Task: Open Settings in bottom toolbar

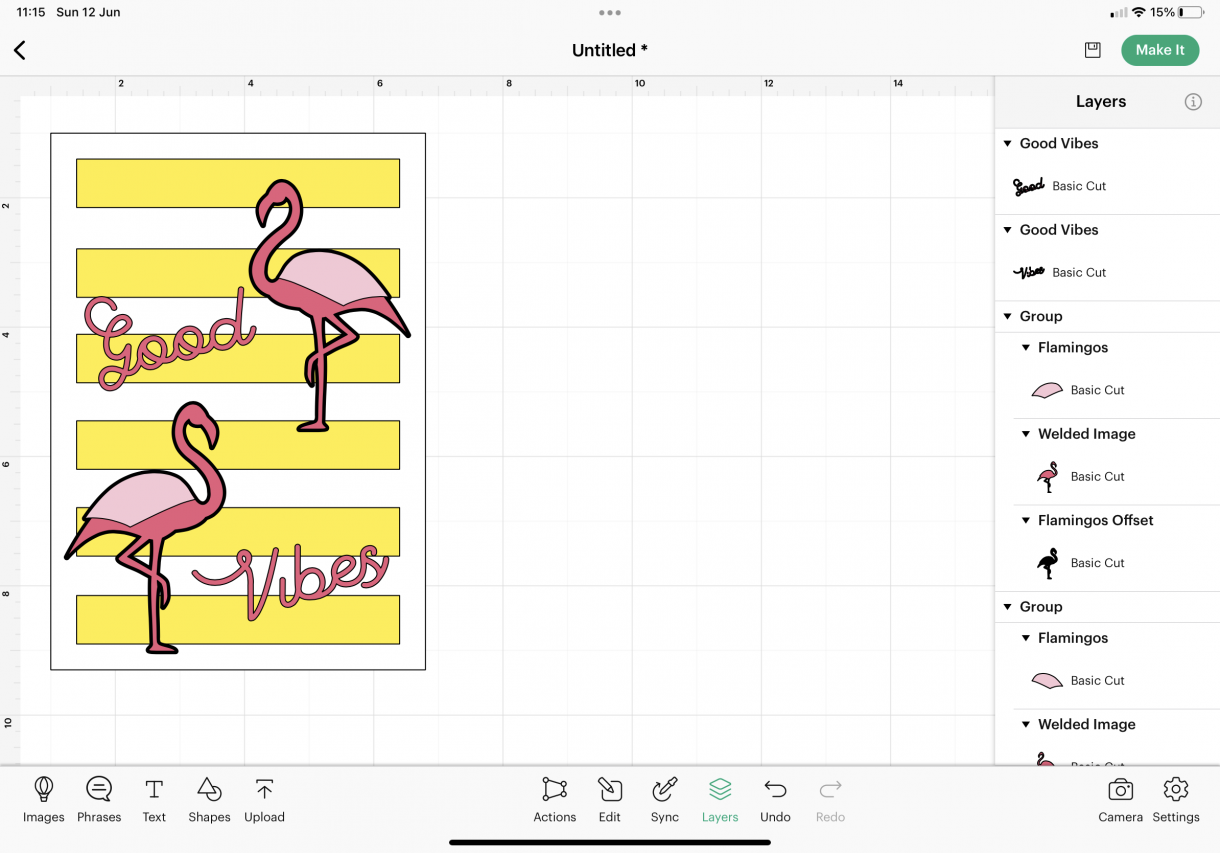Action: [1176, 799]
